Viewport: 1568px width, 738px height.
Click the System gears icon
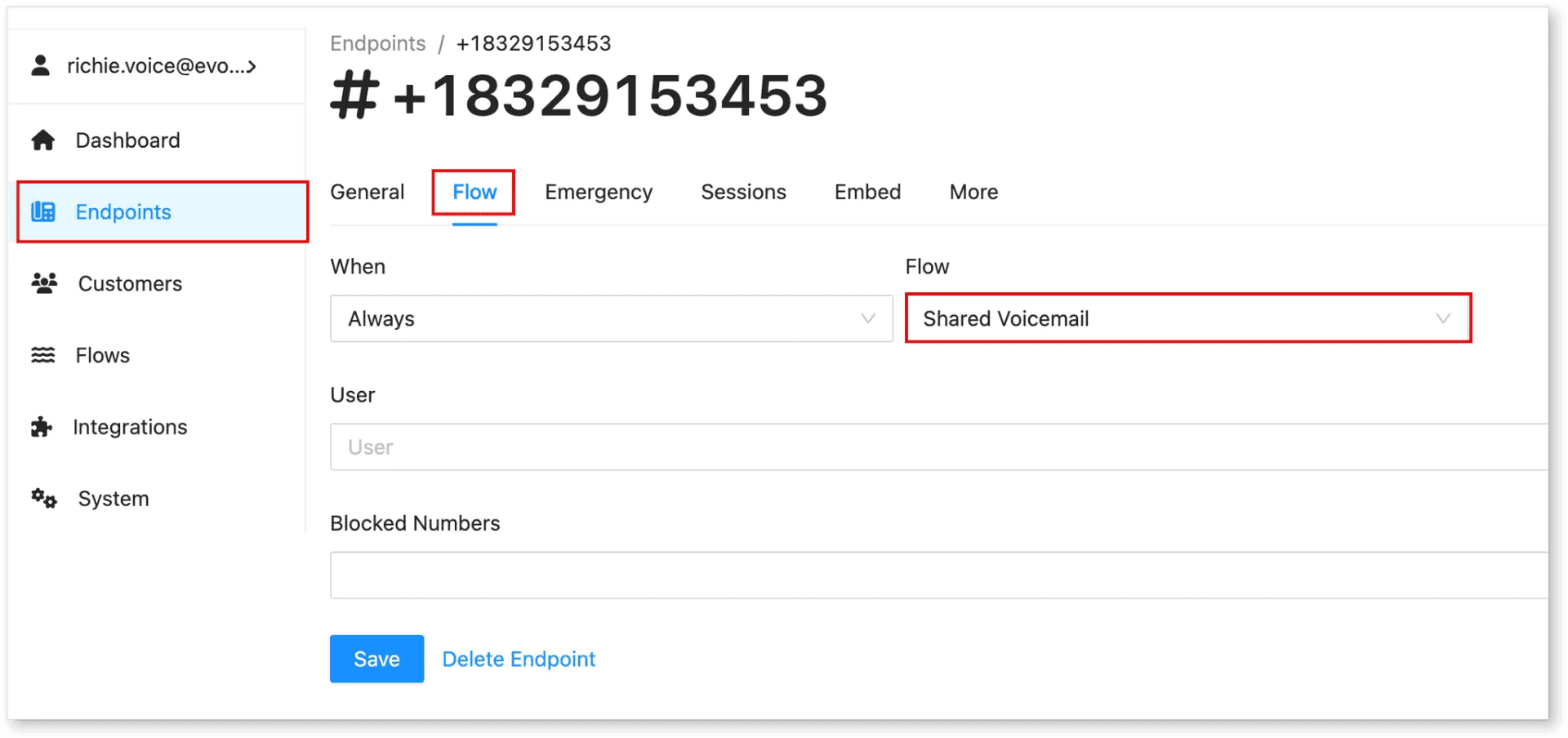[x=44, y=498]
